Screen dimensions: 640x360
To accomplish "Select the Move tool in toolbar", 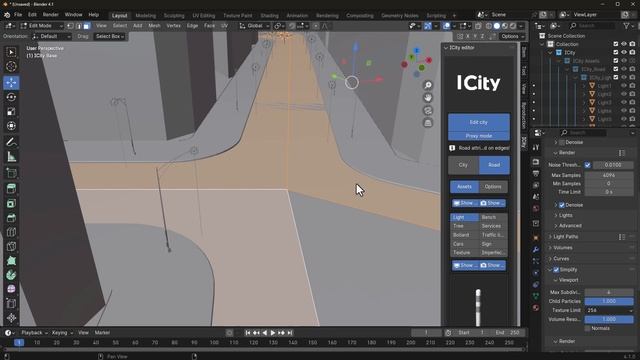I will point(11,82).
